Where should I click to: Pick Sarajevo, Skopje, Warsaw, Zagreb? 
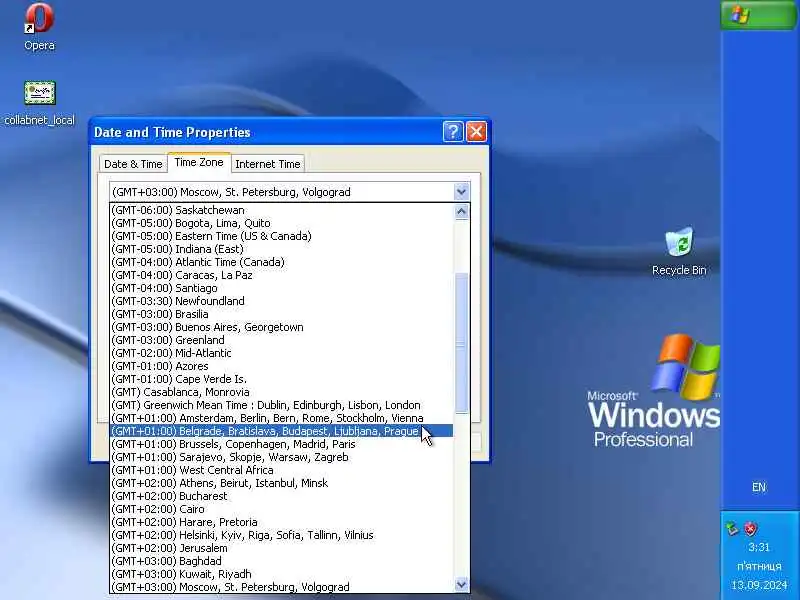coord(282,457)
